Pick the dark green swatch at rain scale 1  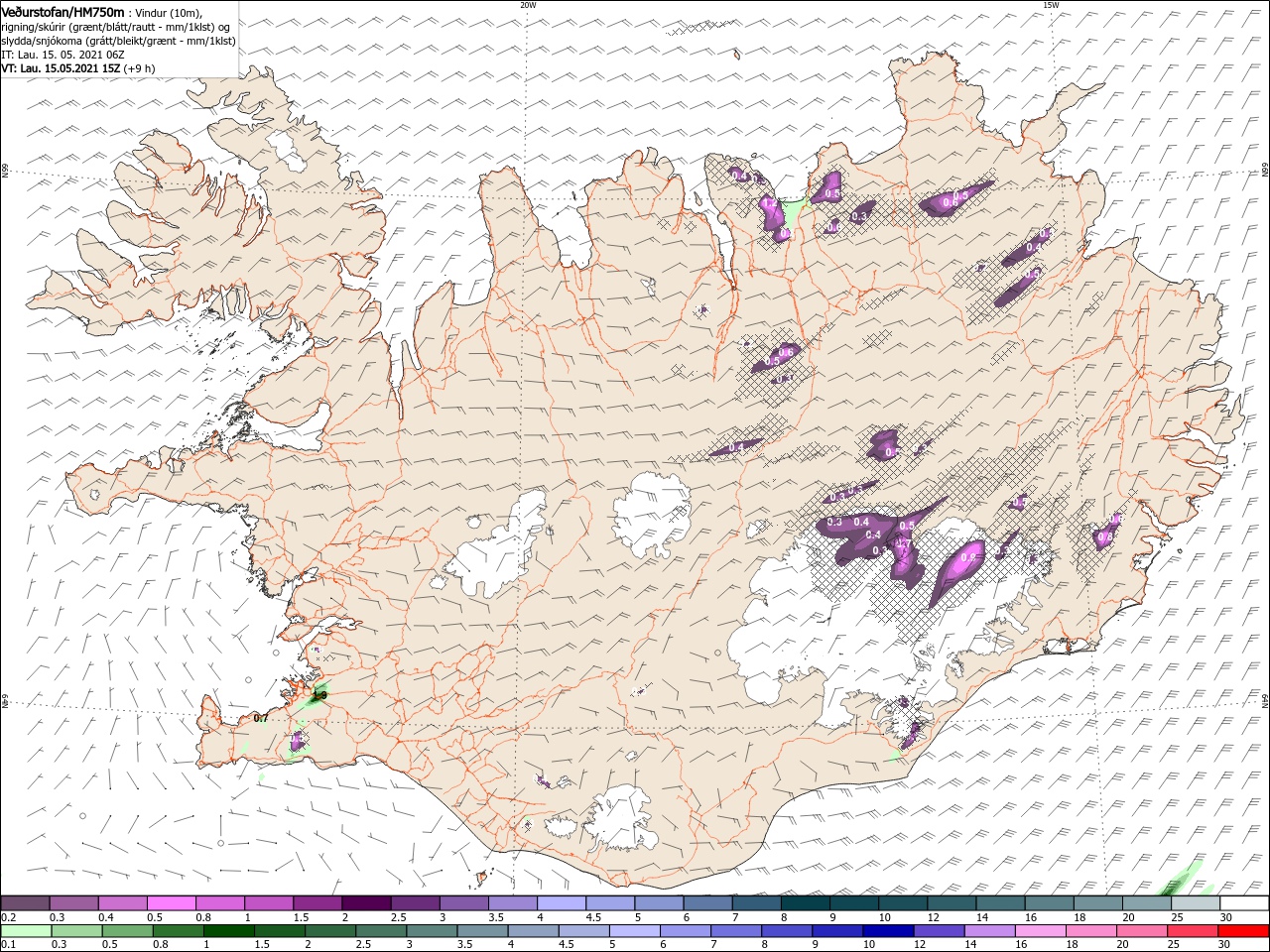228,931
